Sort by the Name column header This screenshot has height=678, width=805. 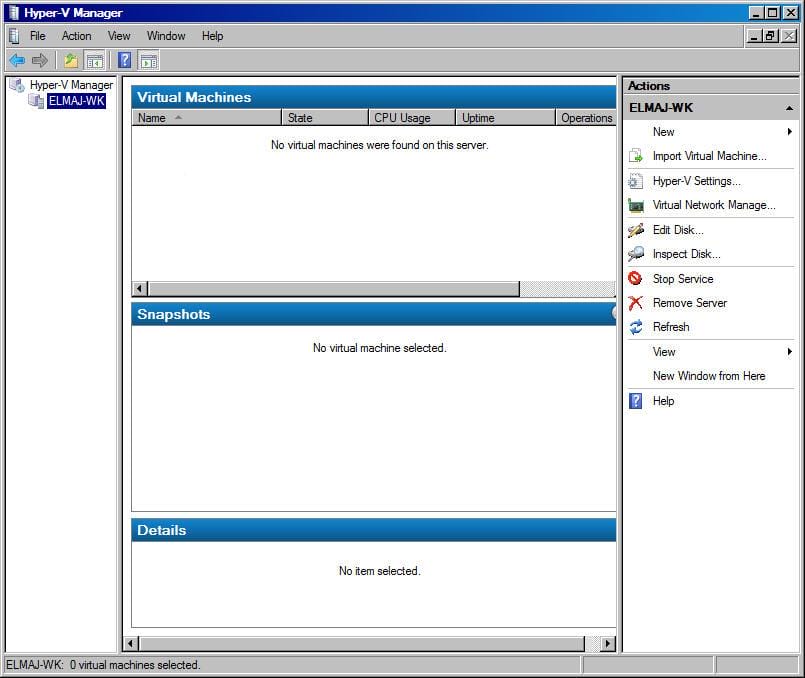pos(206,118)
